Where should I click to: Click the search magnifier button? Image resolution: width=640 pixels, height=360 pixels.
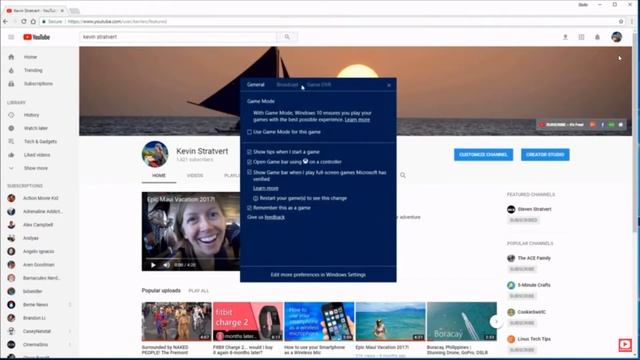[287, 37]
